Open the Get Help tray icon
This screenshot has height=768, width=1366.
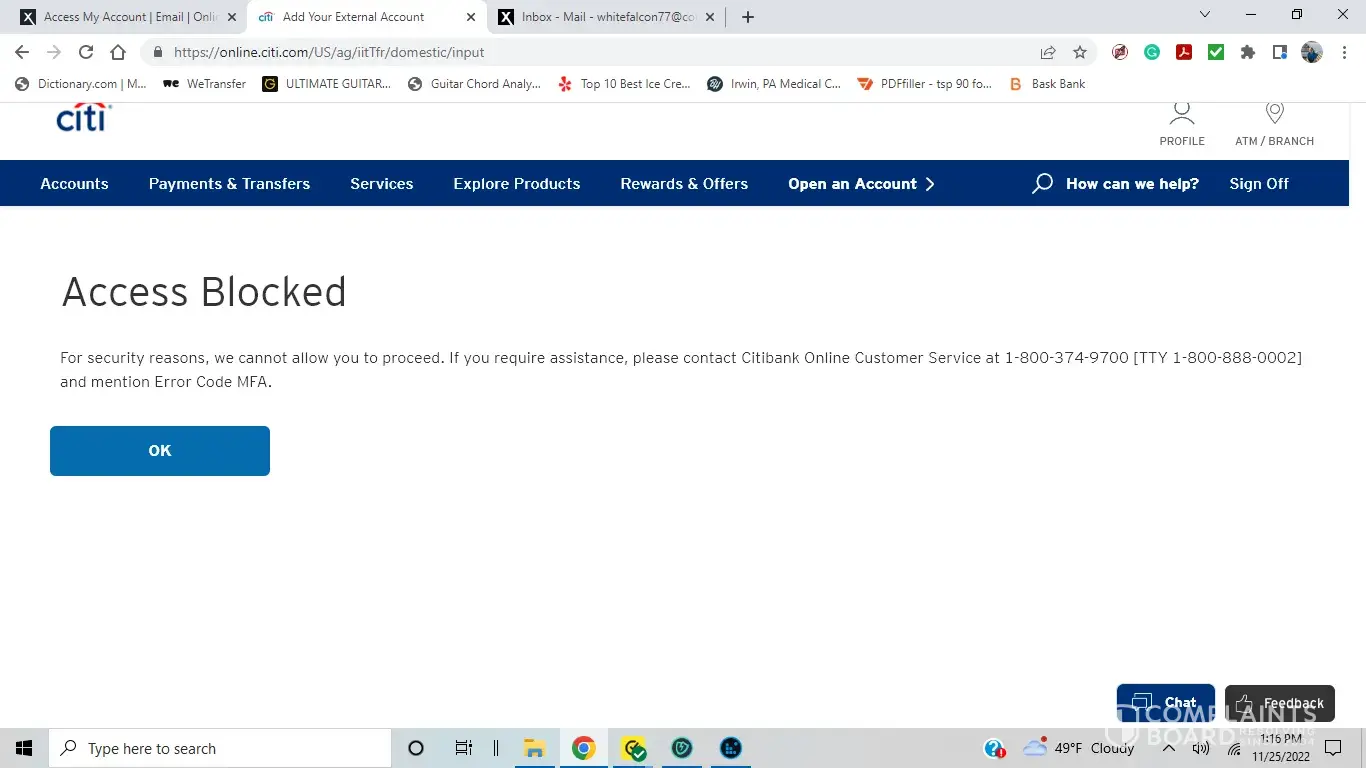(994, 748)
